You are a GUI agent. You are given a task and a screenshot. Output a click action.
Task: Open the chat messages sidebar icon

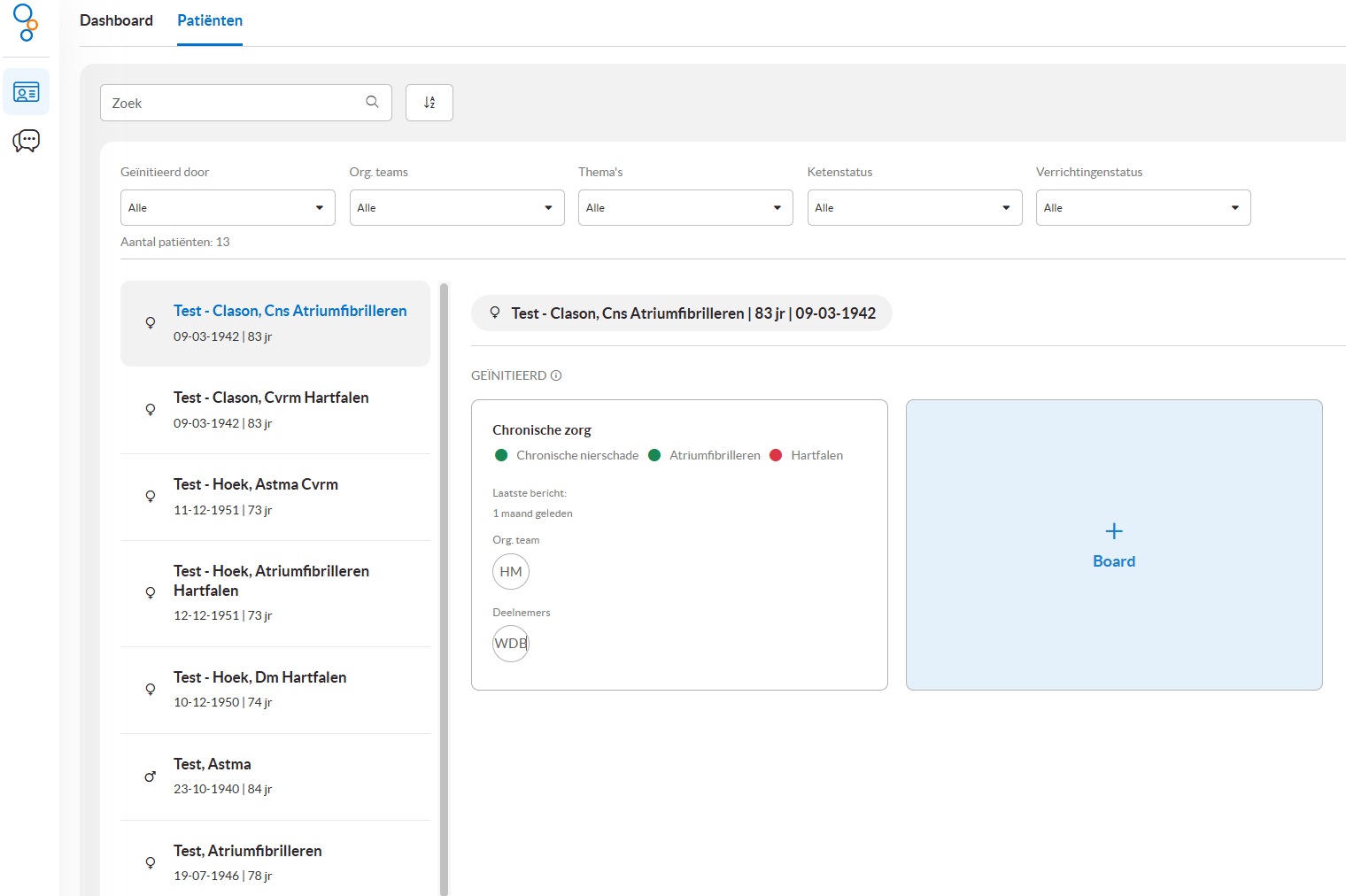pyautogui.click(x=26, y=141)
